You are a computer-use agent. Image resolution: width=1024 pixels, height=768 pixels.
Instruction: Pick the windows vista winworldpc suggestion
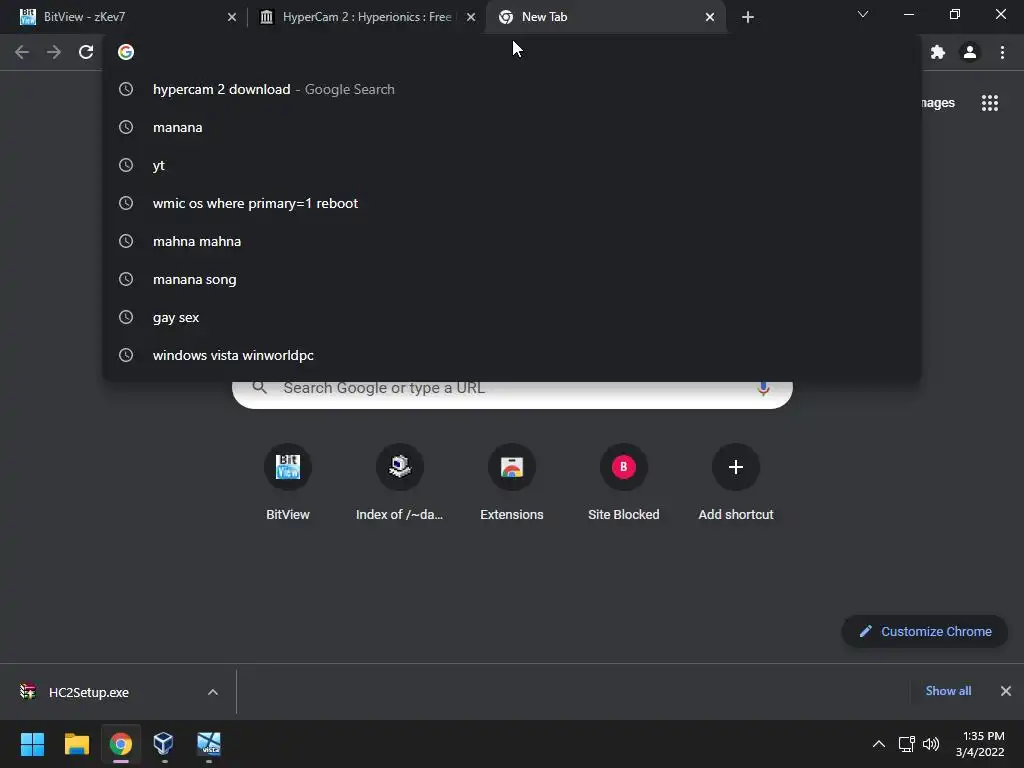(512, 355)
